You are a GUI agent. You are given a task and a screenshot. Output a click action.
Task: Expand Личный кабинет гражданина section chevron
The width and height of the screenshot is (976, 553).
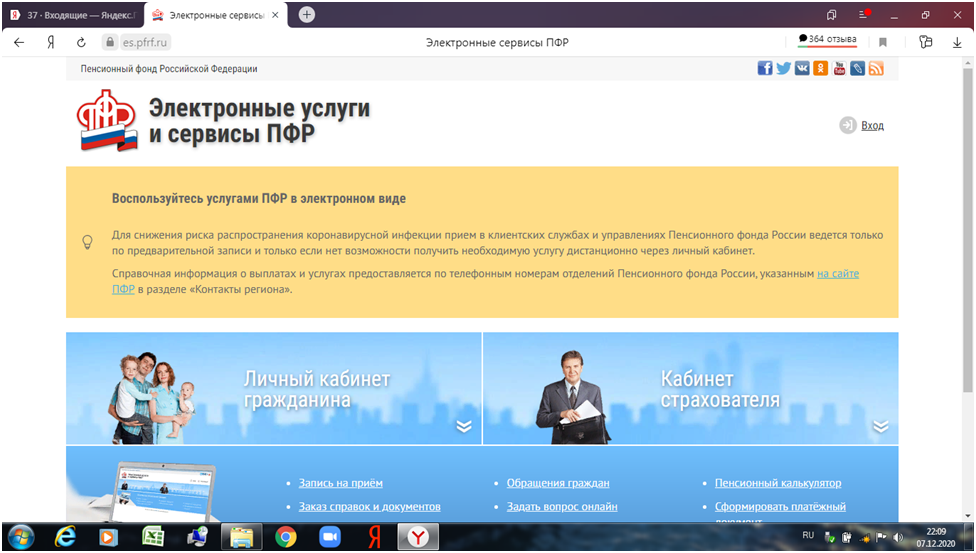464,426
